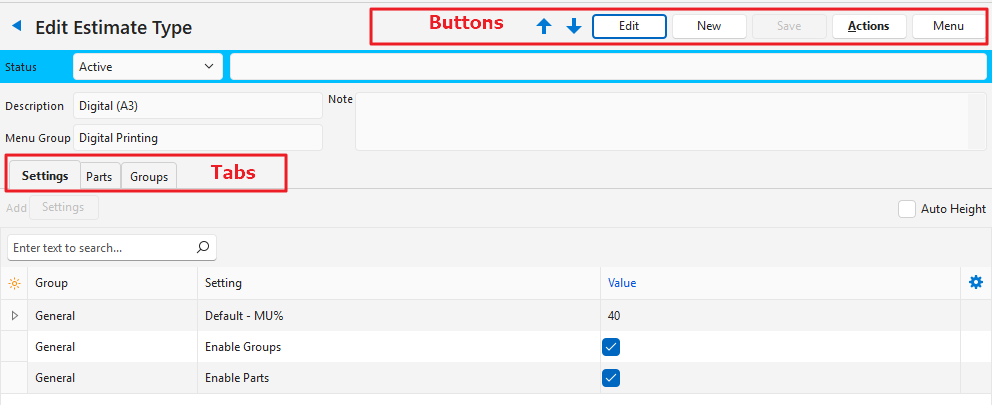Move to next record with down arrow
992x405 pixels.
[x=574, y=27]
